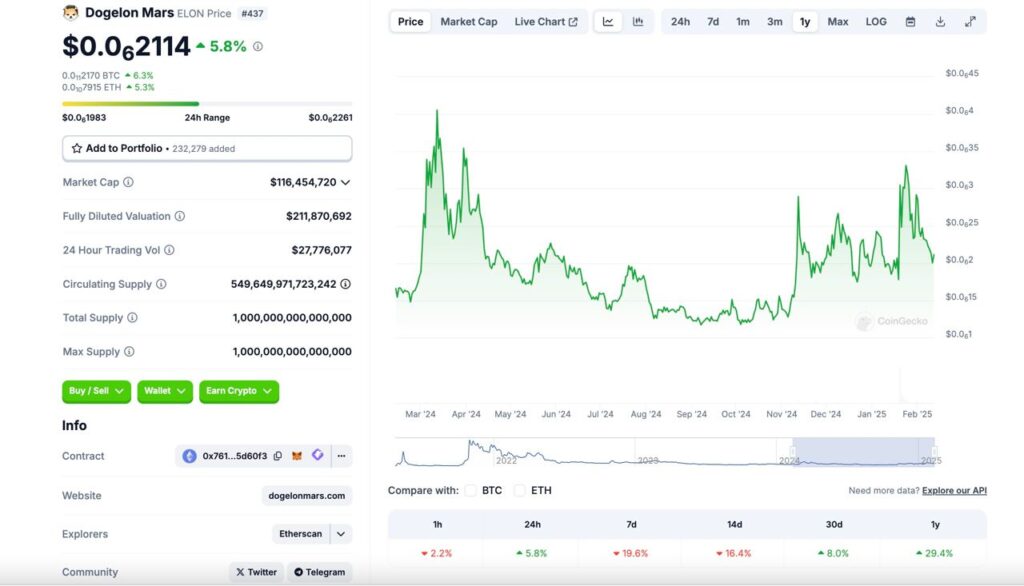Open dogelonmars.com website link

[307, 496]
